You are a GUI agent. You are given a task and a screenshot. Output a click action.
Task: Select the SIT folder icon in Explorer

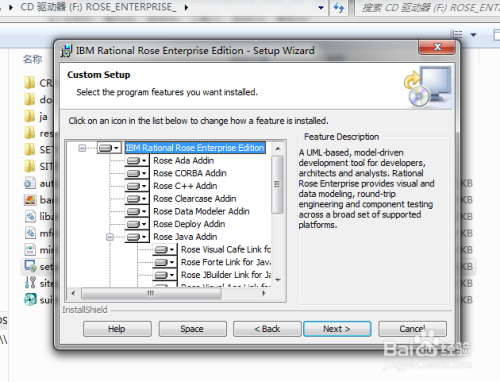pyautogui.click(x=29, y=166)
